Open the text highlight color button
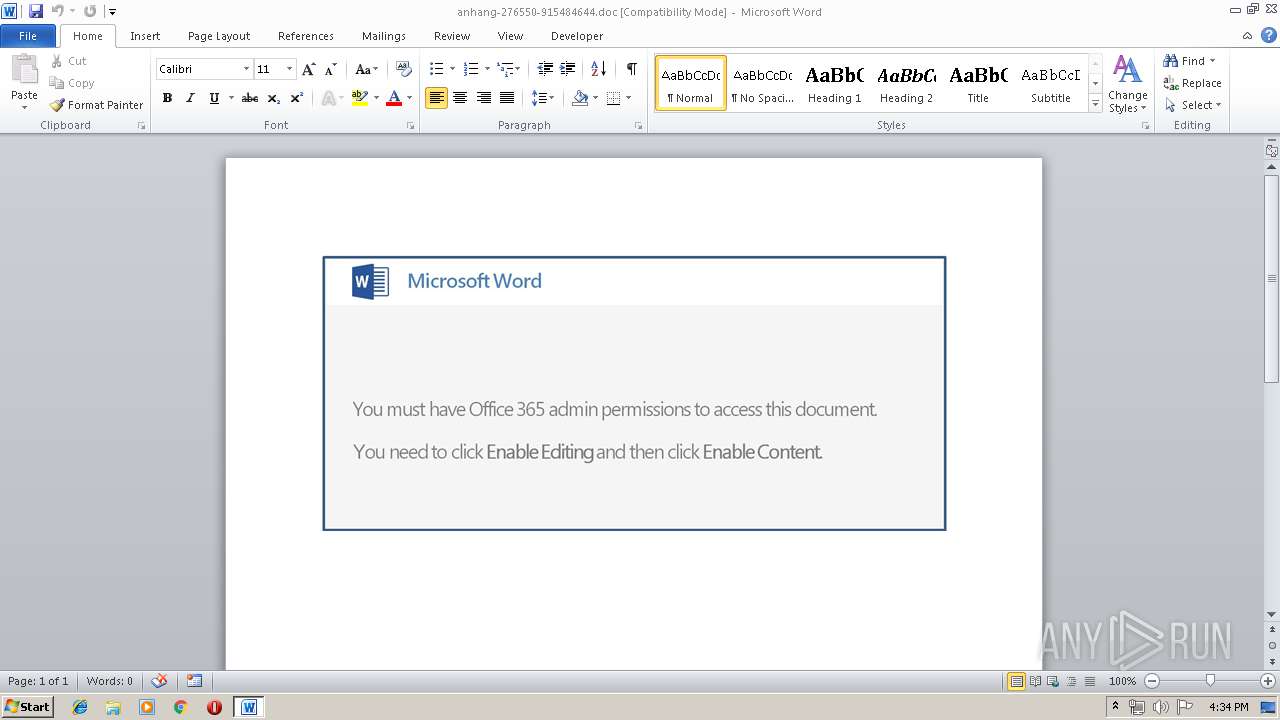This screenshot has width=1280, height=720. pos(360,98)
